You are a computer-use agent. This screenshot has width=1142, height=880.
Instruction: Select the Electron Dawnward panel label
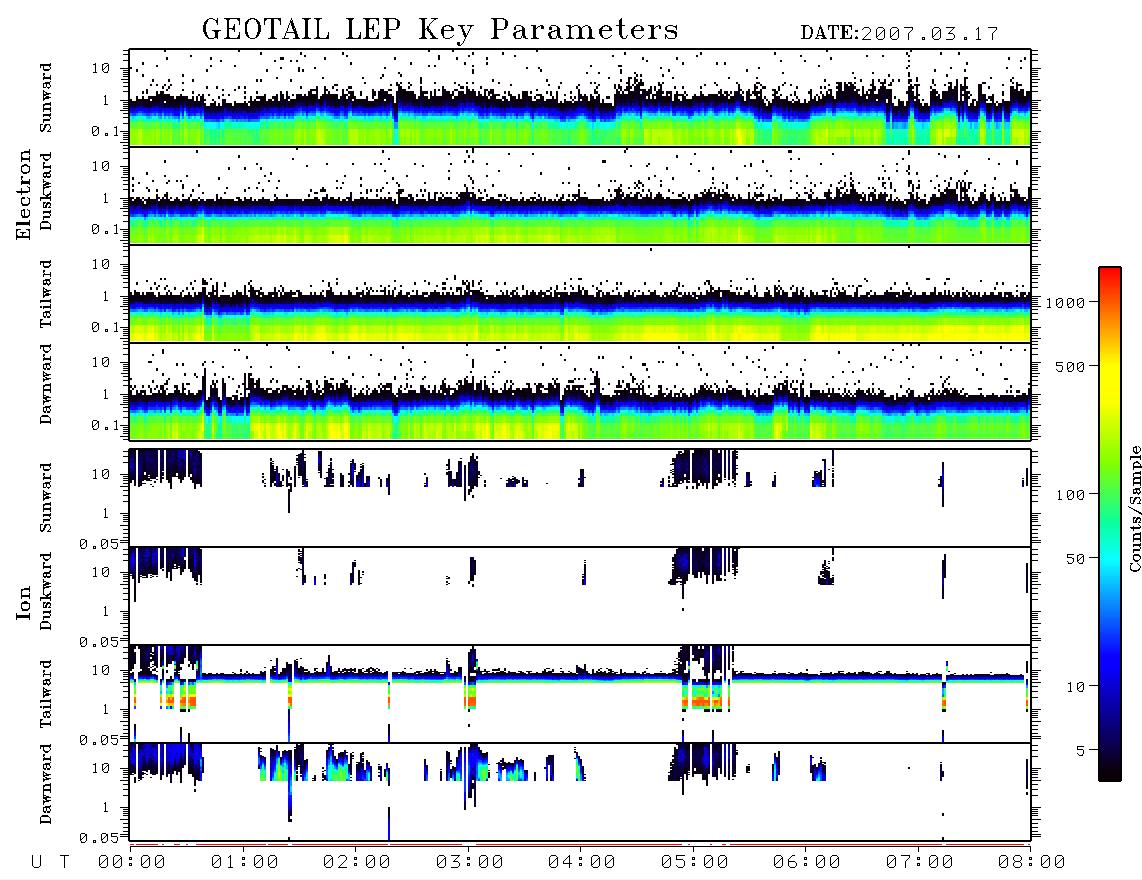[46, 385]
